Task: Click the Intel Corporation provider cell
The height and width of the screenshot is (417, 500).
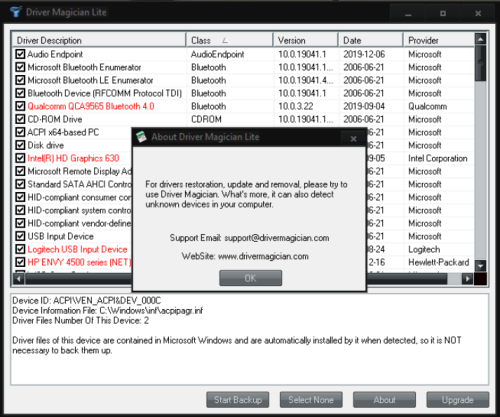Action: coord(438,158)
